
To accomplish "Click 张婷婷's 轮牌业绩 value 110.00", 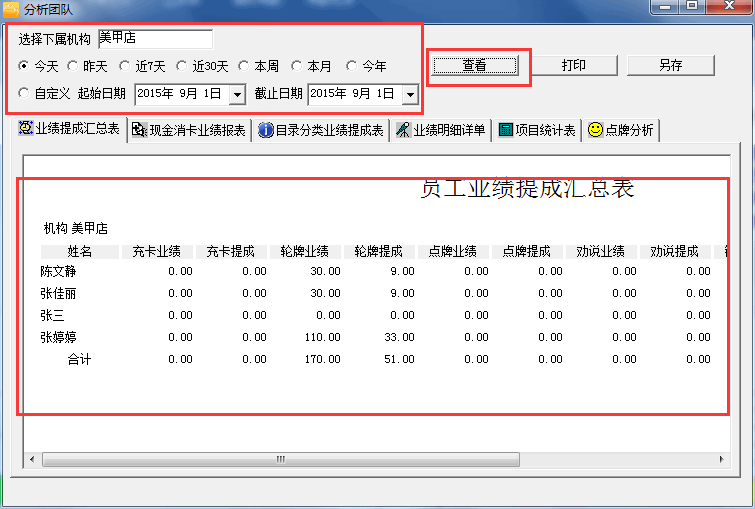I will (323, 338).
